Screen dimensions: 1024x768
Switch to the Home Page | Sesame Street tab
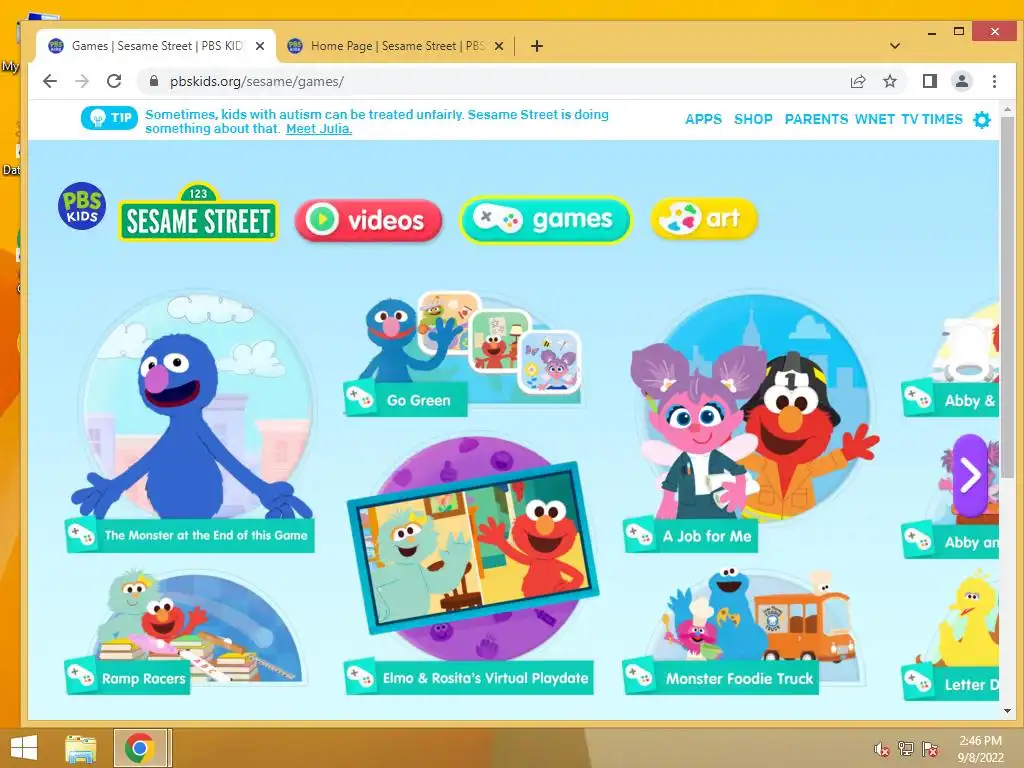pos(396,46)
